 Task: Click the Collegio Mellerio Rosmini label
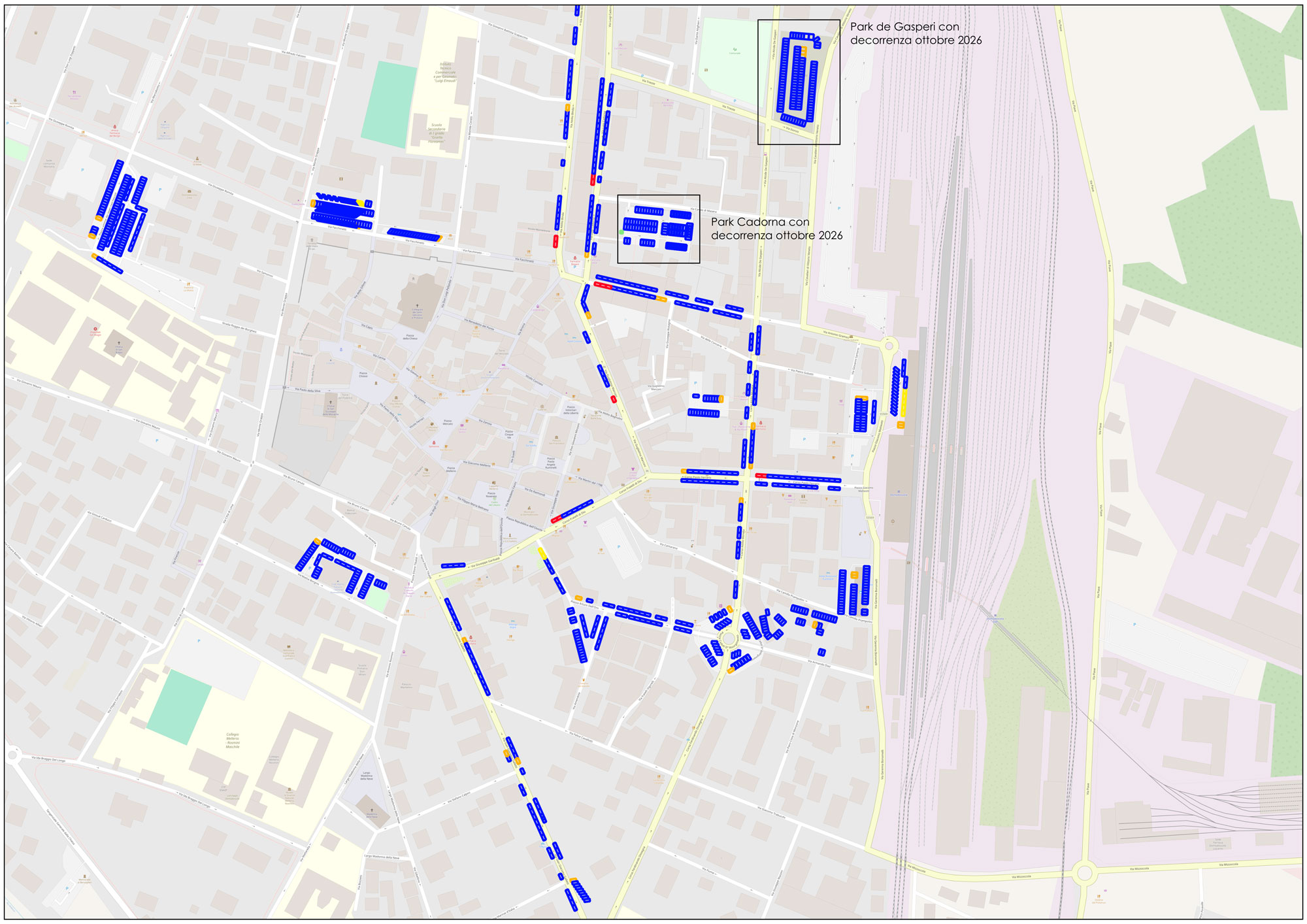pyautogui.click(x=233, y=740)
